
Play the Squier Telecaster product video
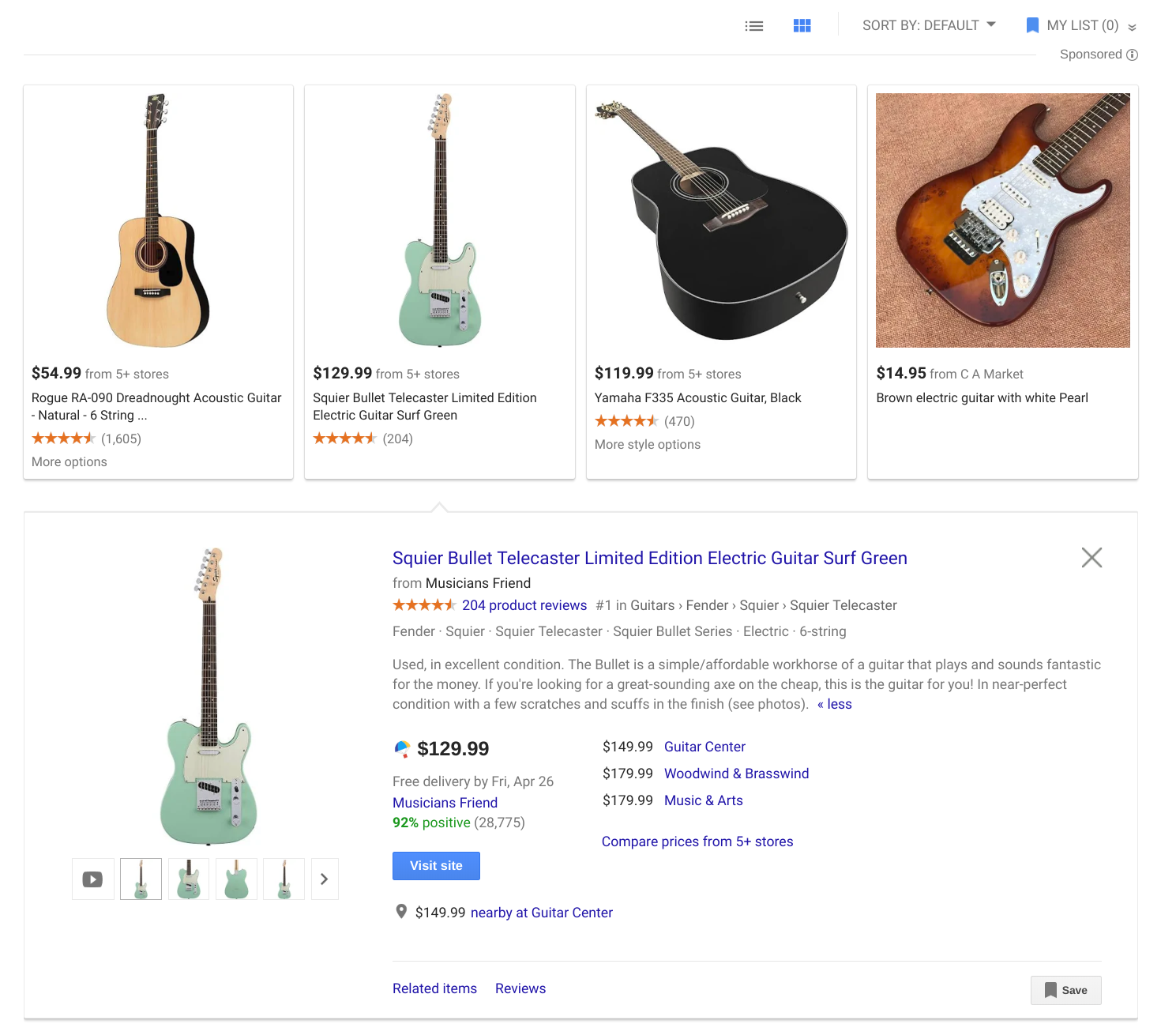click(x=92, y=879)
